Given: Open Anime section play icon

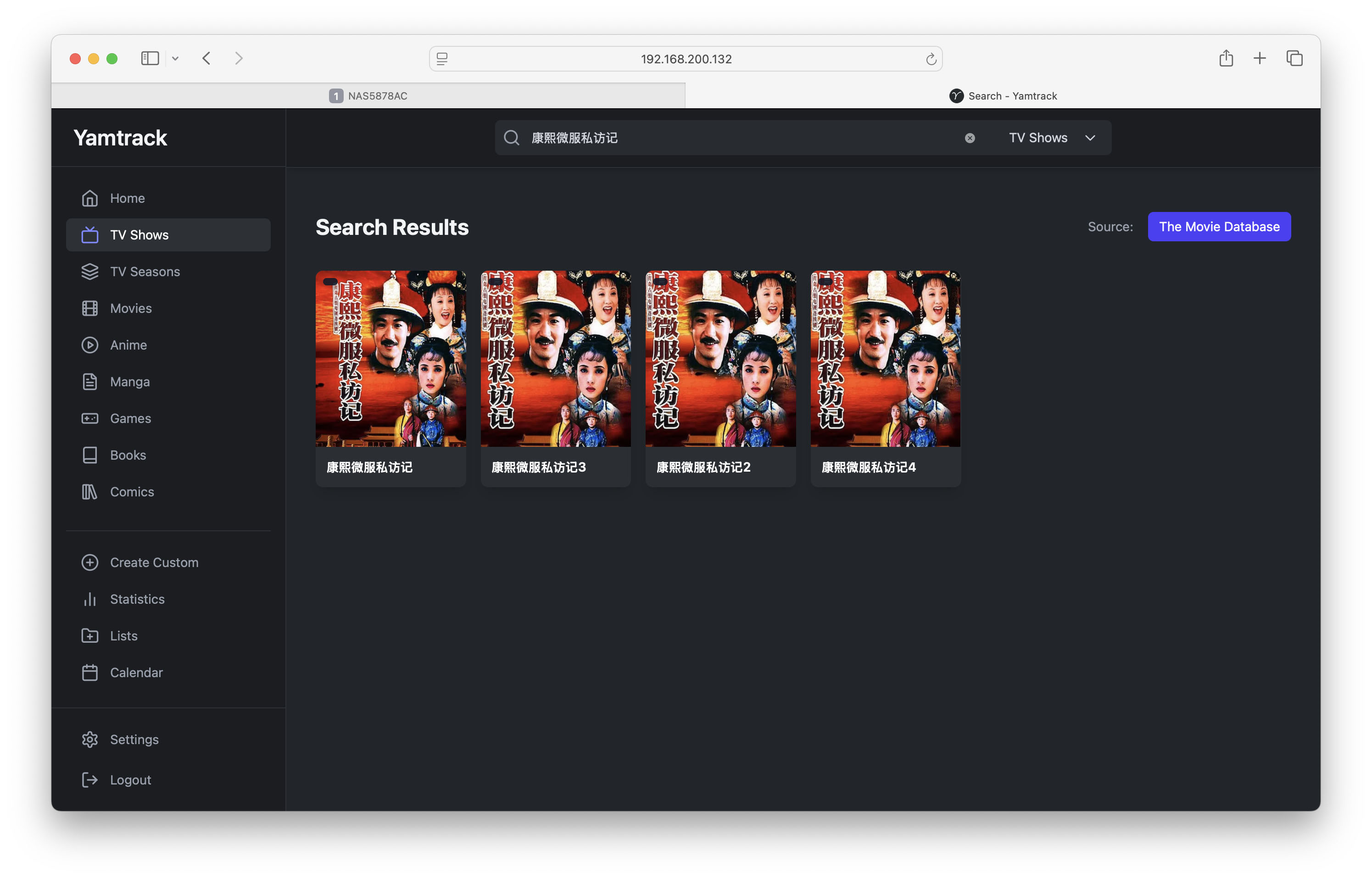Looking at the screenshot, I should 89,345.
